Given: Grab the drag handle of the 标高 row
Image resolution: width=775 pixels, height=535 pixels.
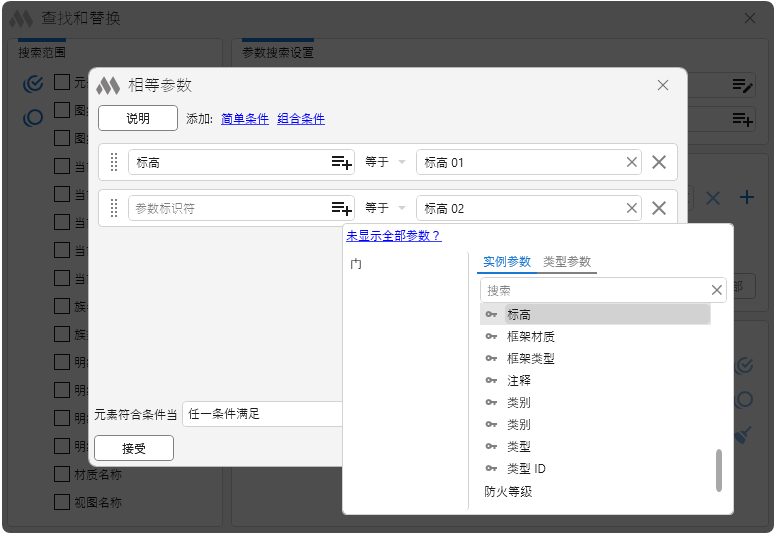Looking at the screenshot, I should tap(114, 162).
